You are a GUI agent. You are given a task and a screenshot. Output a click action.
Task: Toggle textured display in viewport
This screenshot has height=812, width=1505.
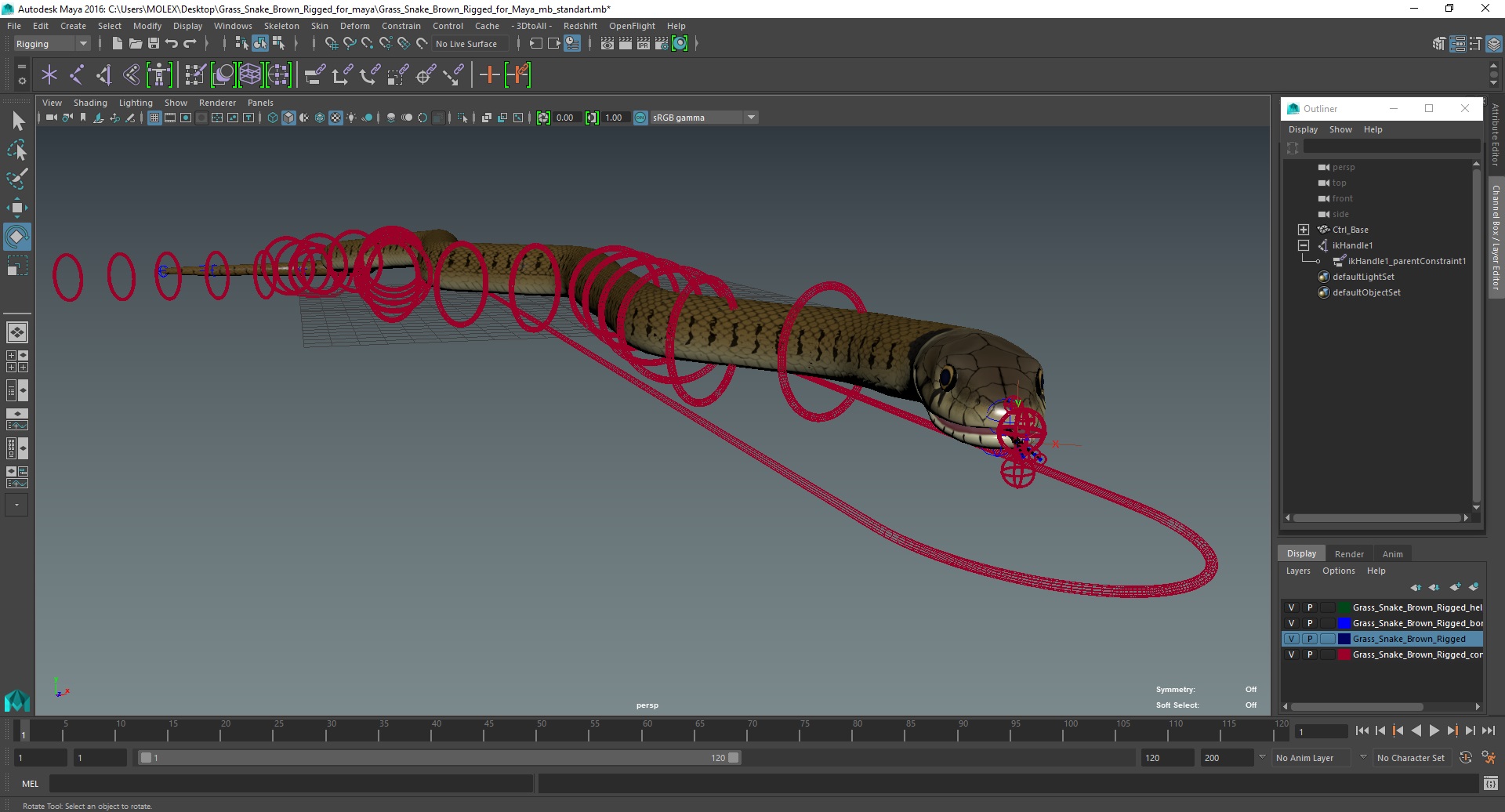(335, 118)
